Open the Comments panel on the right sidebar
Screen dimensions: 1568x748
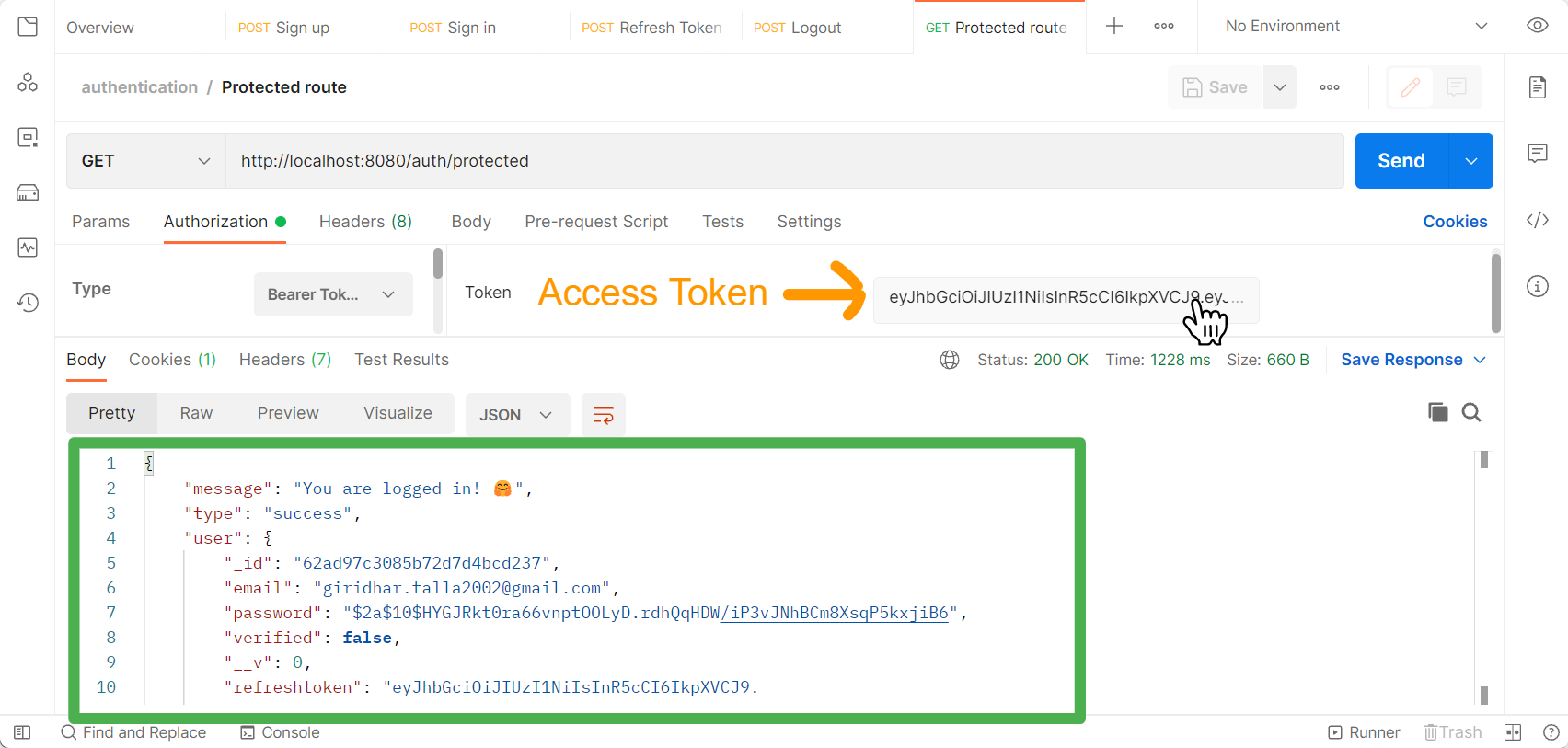[1537, 154]
